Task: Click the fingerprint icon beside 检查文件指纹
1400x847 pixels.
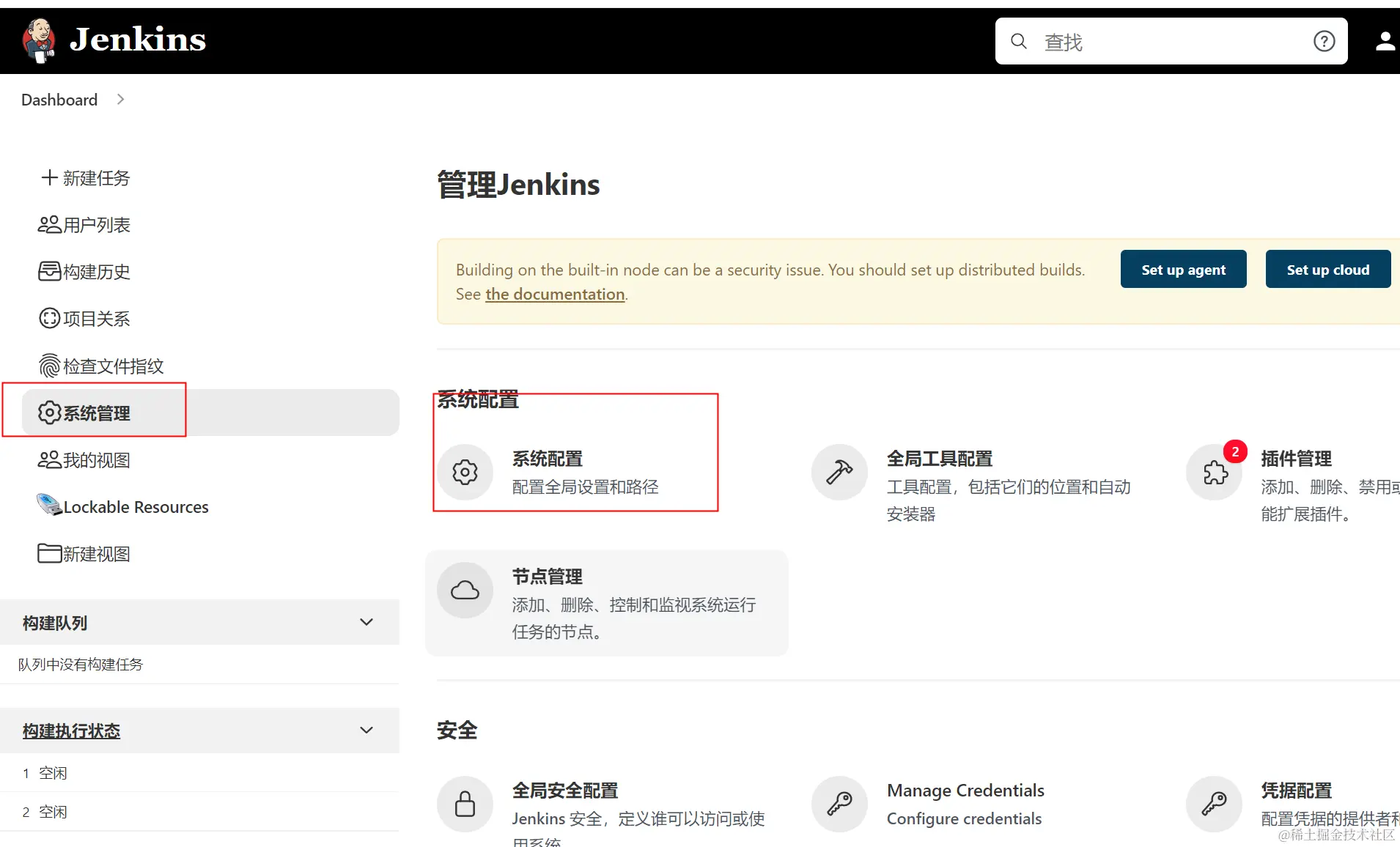Action: pyautogui.click(x=49, y=365)
